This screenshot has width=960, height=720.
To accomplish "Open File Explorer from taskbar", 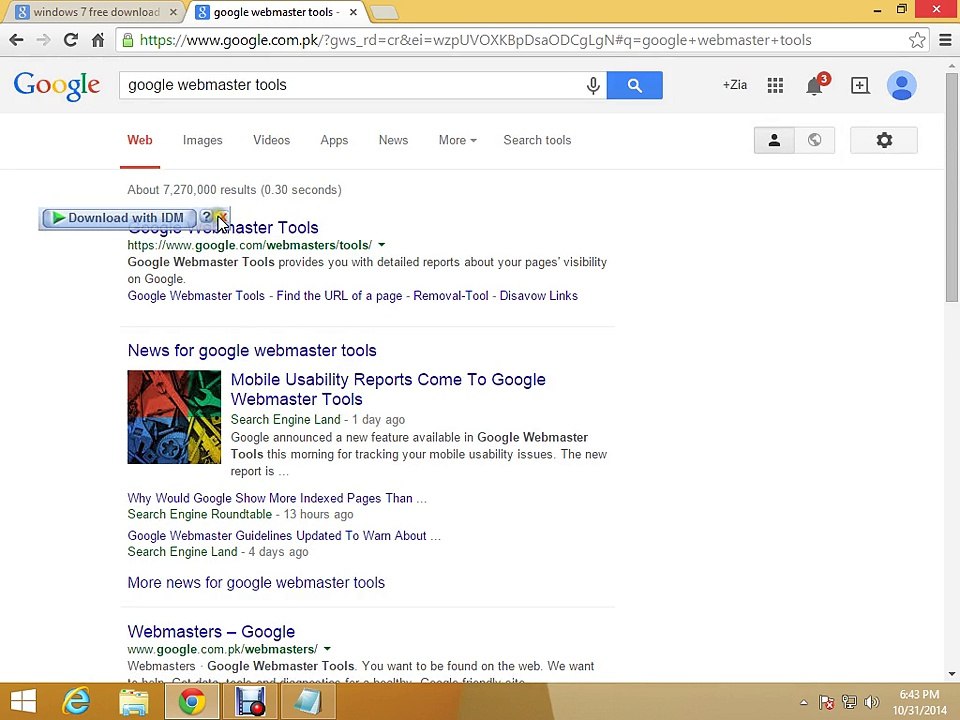I will pos(133,702).
